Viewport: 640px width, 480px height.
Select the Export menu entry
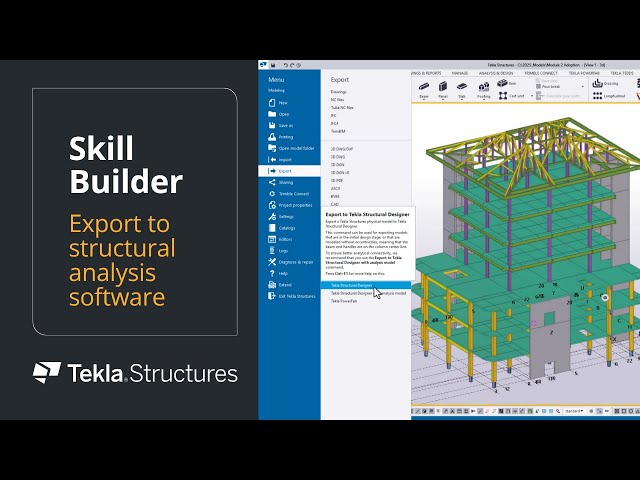point(289,171)
